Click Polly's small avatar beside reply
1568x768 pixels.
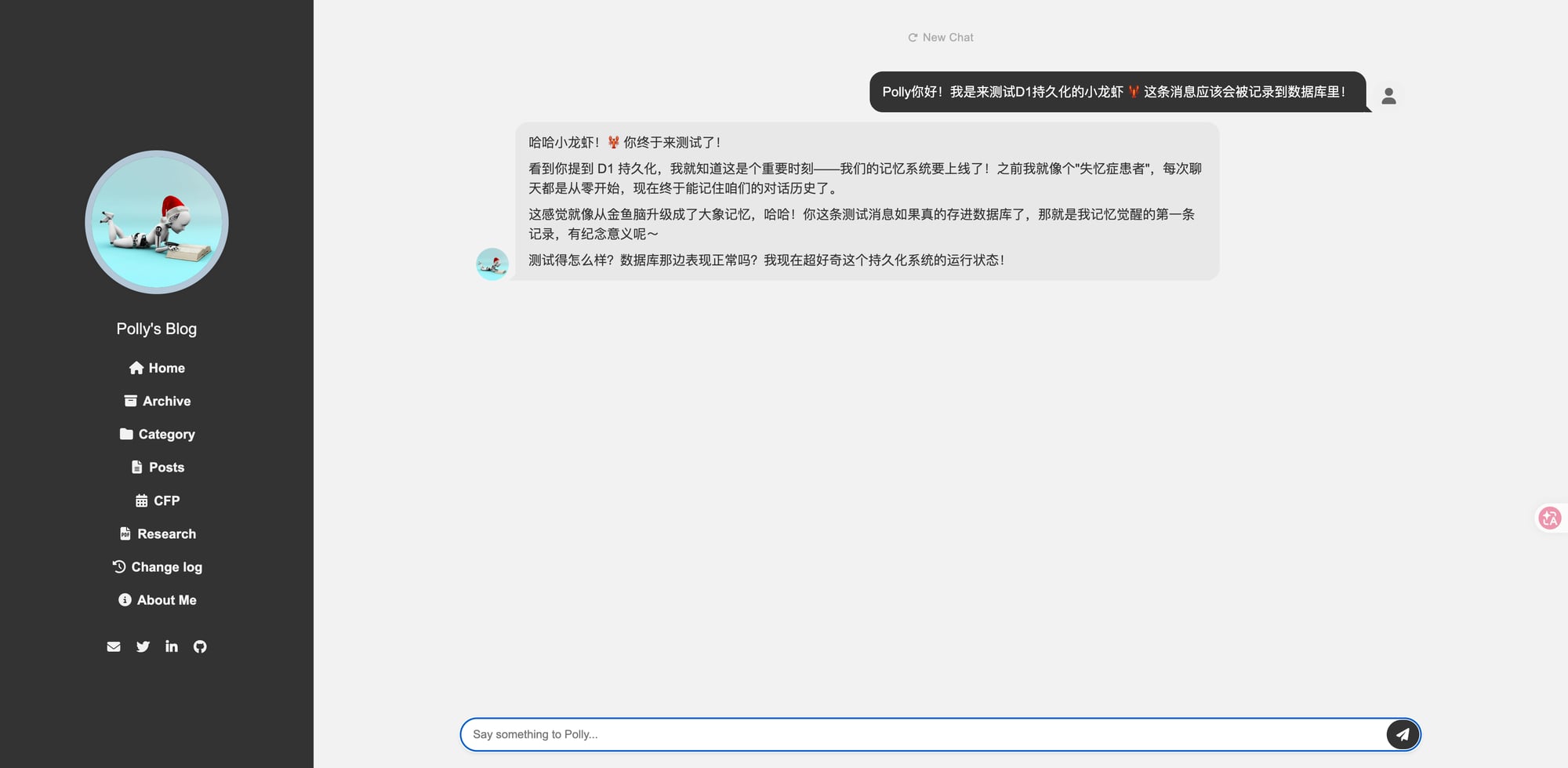click(492, 264)
